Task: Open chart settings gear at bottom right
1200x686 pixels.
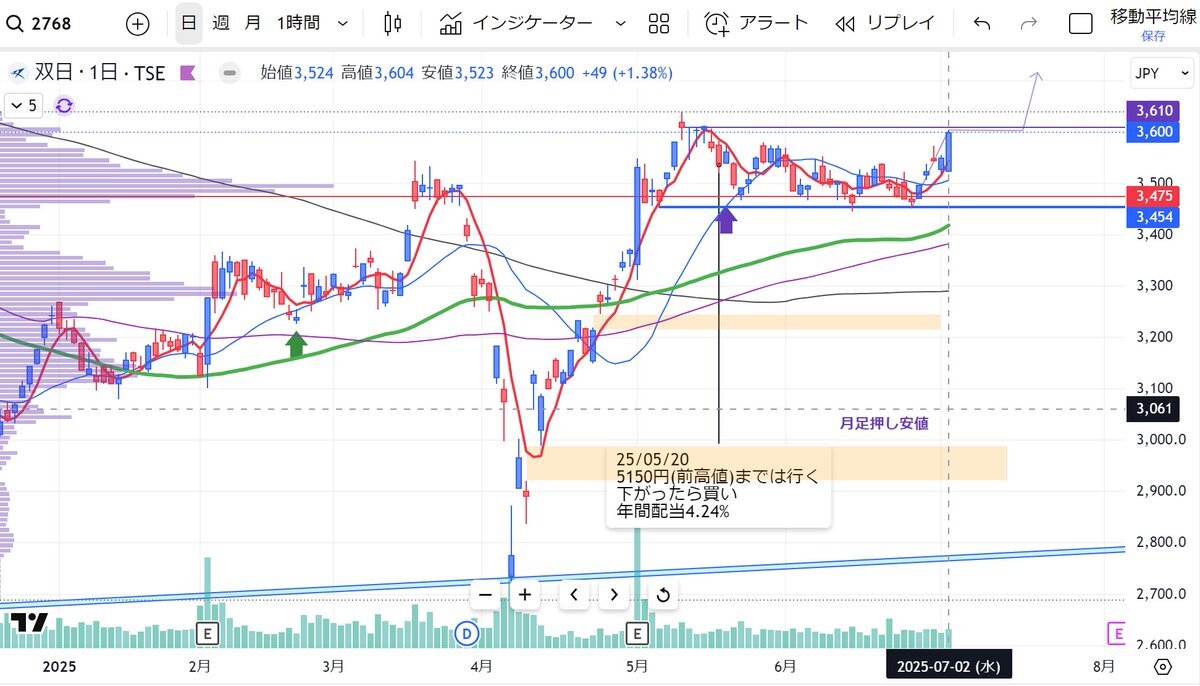Action: 1162,666
